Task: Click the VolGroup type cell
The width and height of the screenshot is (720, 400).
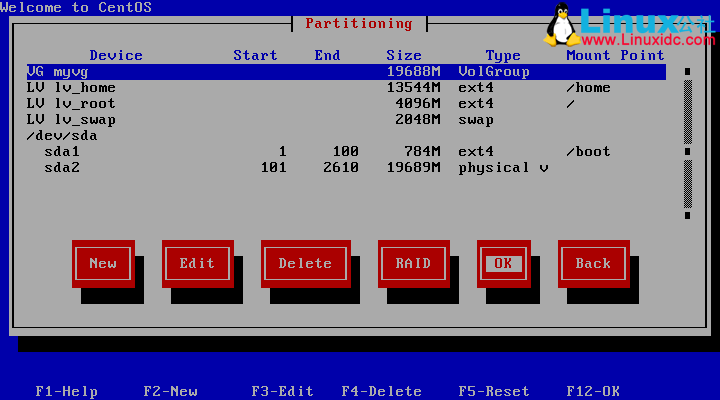Action: [x=494, y=72]
